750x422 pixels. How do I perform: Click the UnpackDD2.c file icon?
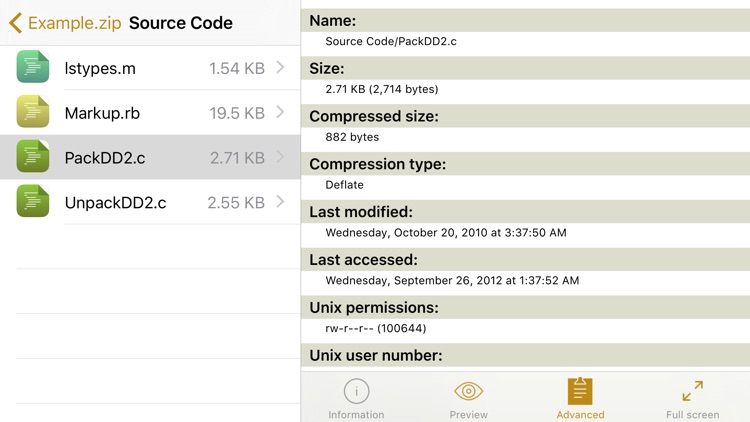[33, 202]
